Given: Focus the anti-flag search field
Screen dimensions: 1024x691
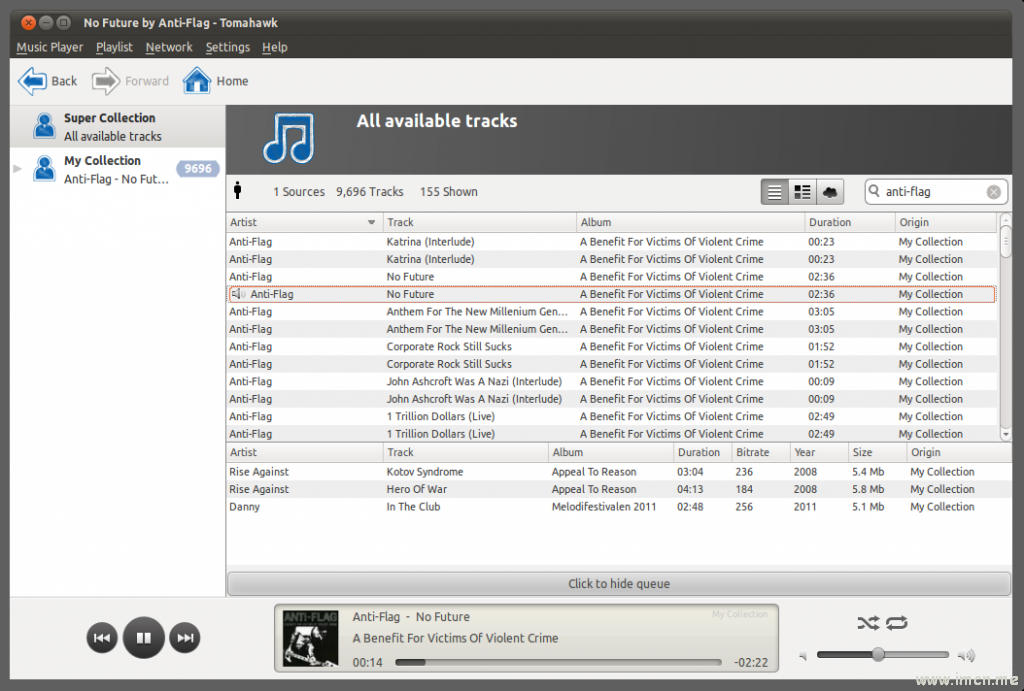Looking at the screenshot, I should pos(936,192).
